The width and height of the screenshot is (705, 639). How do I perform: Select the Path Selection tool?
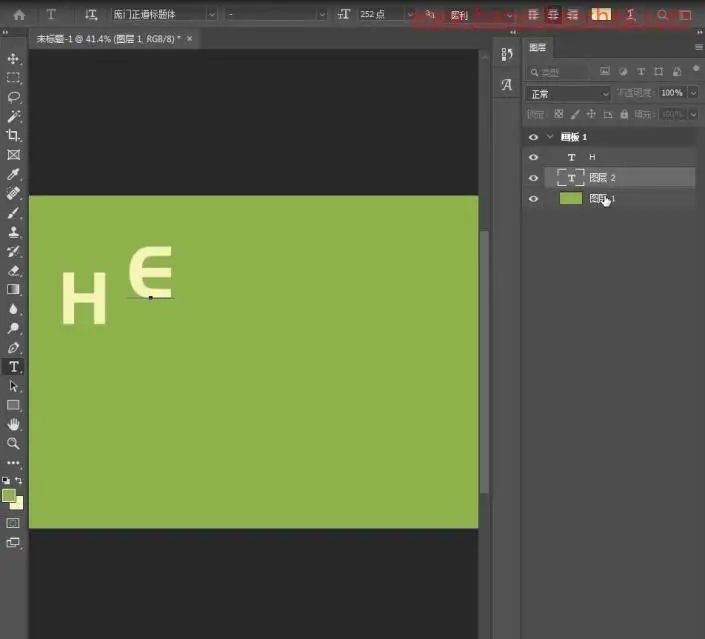tap(13, 386)
